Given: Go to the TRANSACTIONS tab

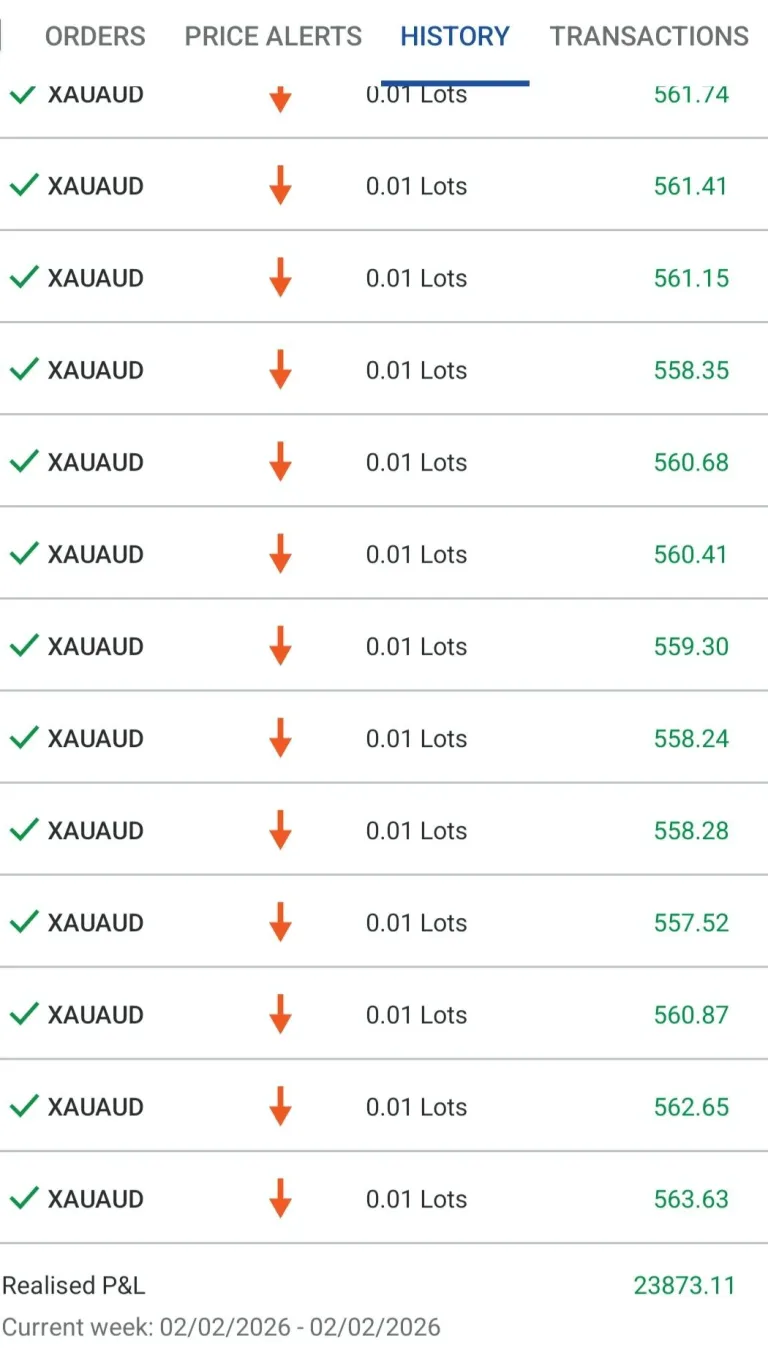Looking at the screenshot, I should pos(649,37).
